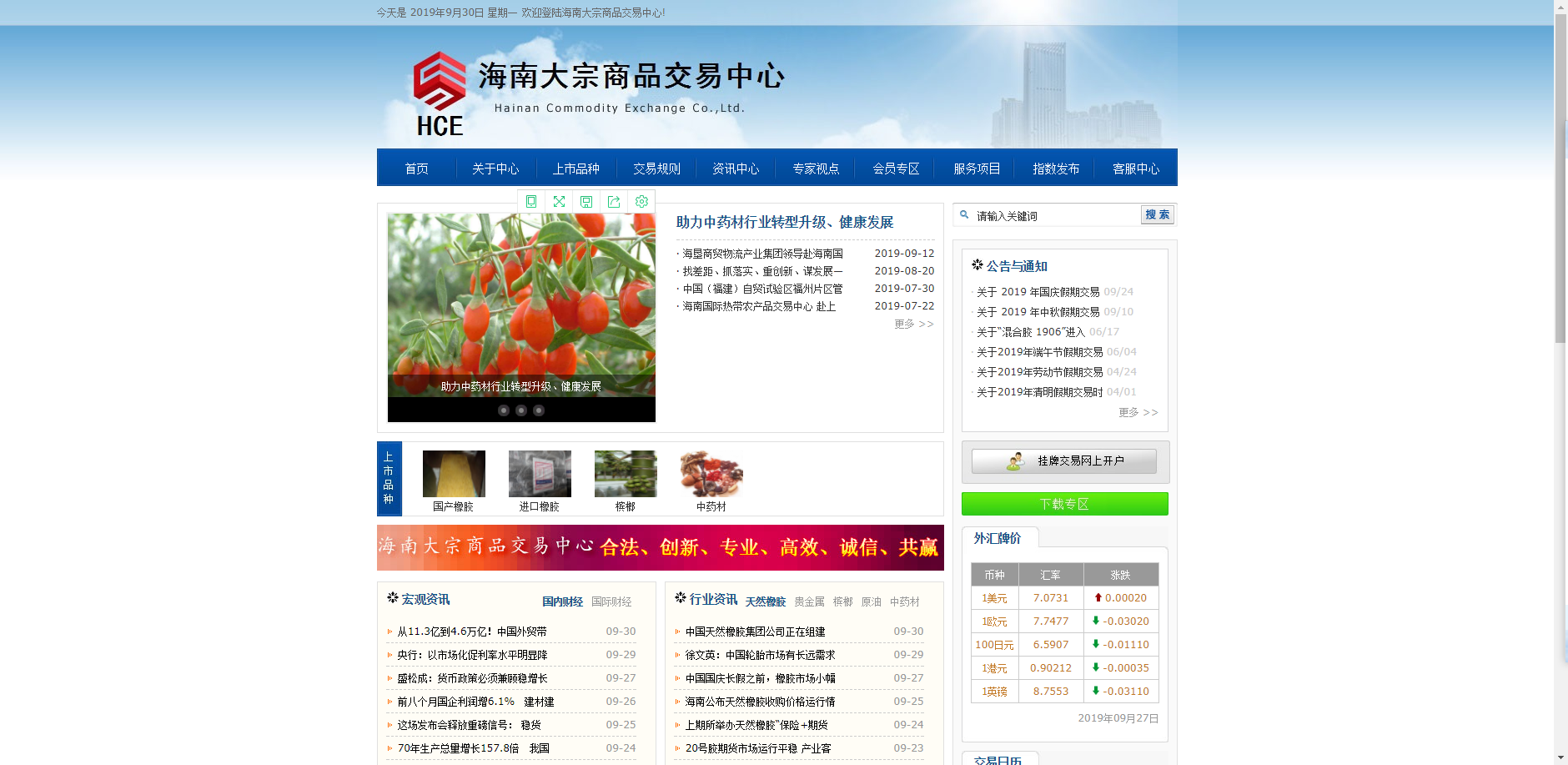Click the green 下载专区 button
1568x765 pixels.
coord(1064,504)
